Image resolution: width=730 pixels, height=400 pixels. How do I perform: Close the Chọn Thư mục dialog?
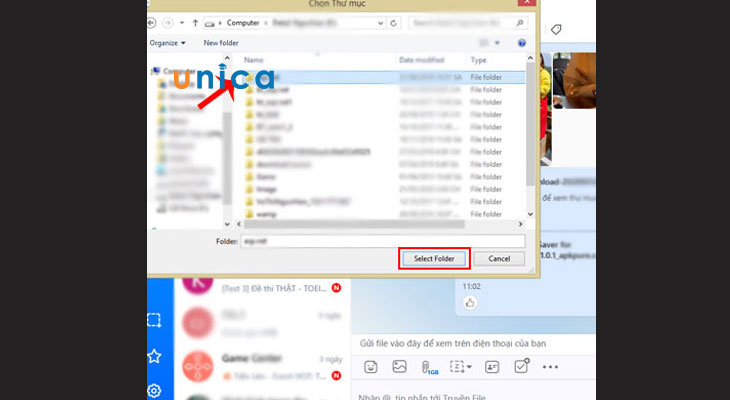526,3
